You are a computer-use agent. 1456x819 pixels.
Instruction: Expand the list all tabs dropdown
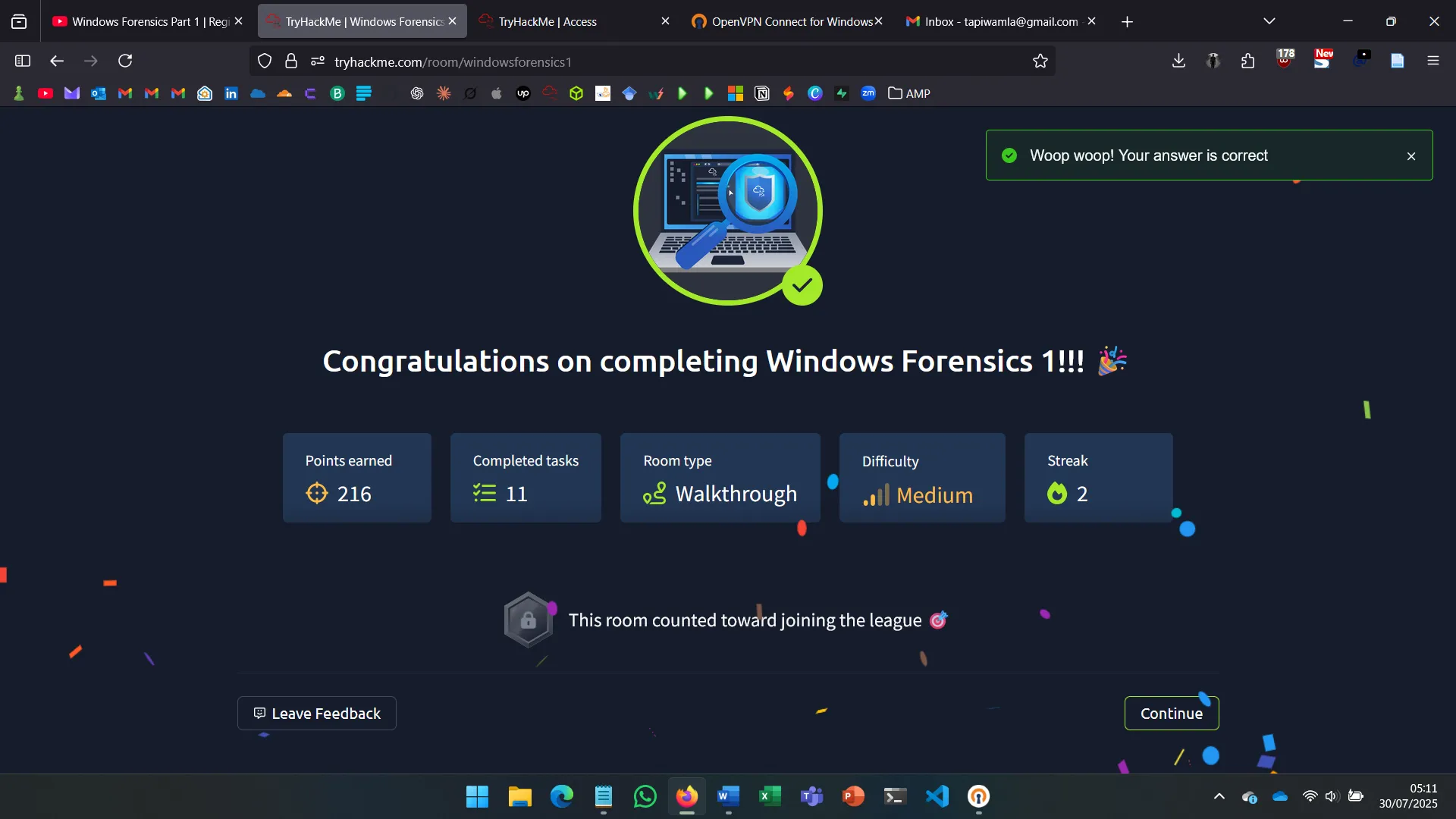coord(1269,21)
